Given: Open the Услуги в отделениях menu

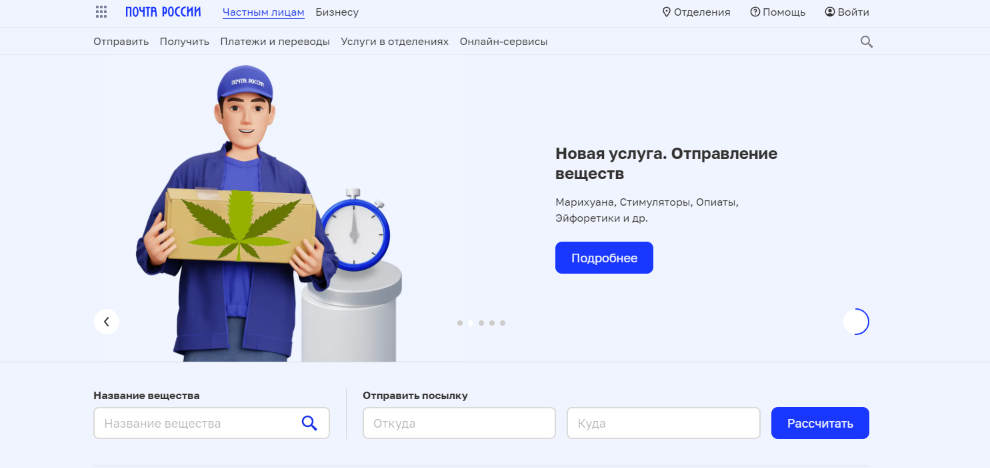Looking at the screenshot, I should (394, 42).
